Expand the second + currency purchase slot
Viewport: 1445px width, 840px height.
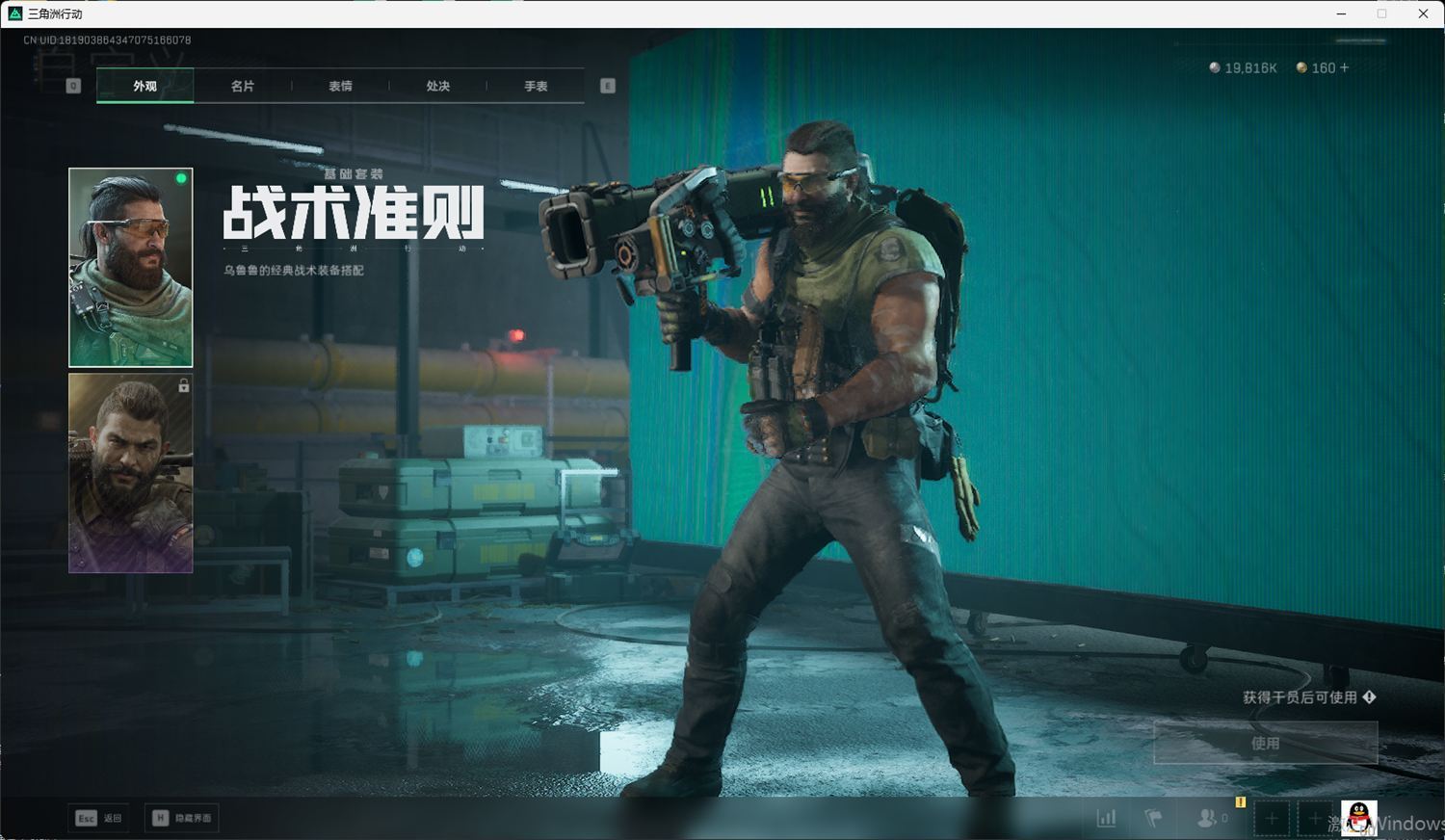point(1314,817)
